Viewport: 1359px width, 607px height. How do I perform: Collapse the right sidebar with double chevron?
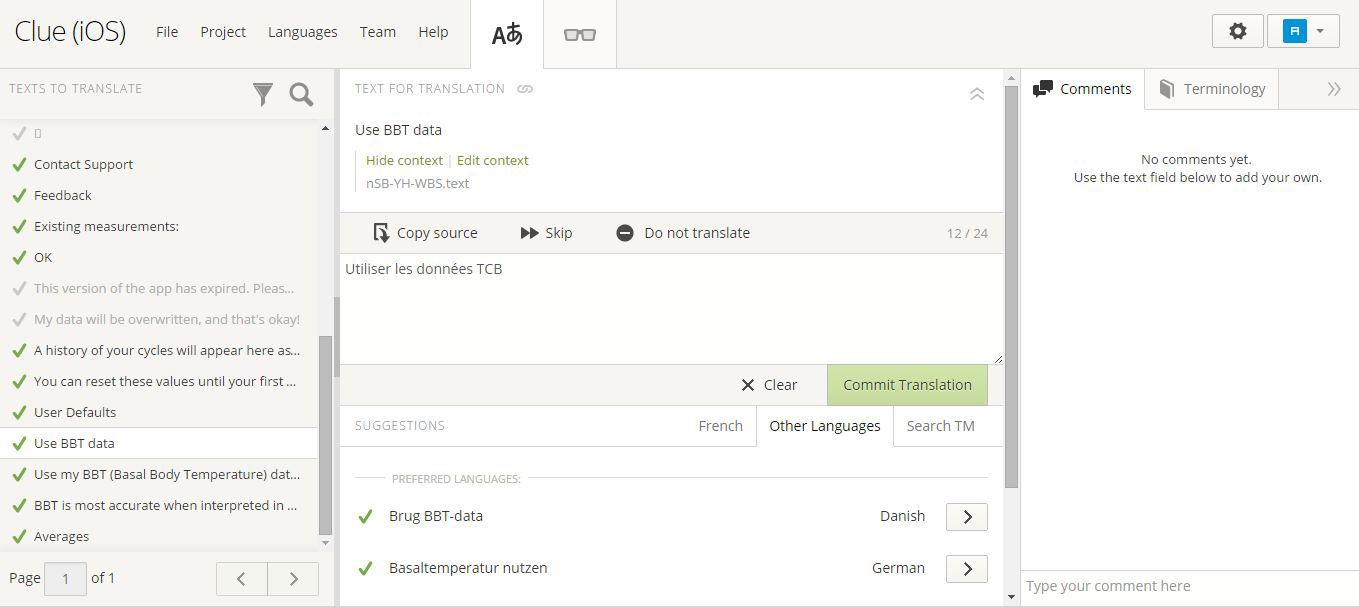coord(1333,89)
